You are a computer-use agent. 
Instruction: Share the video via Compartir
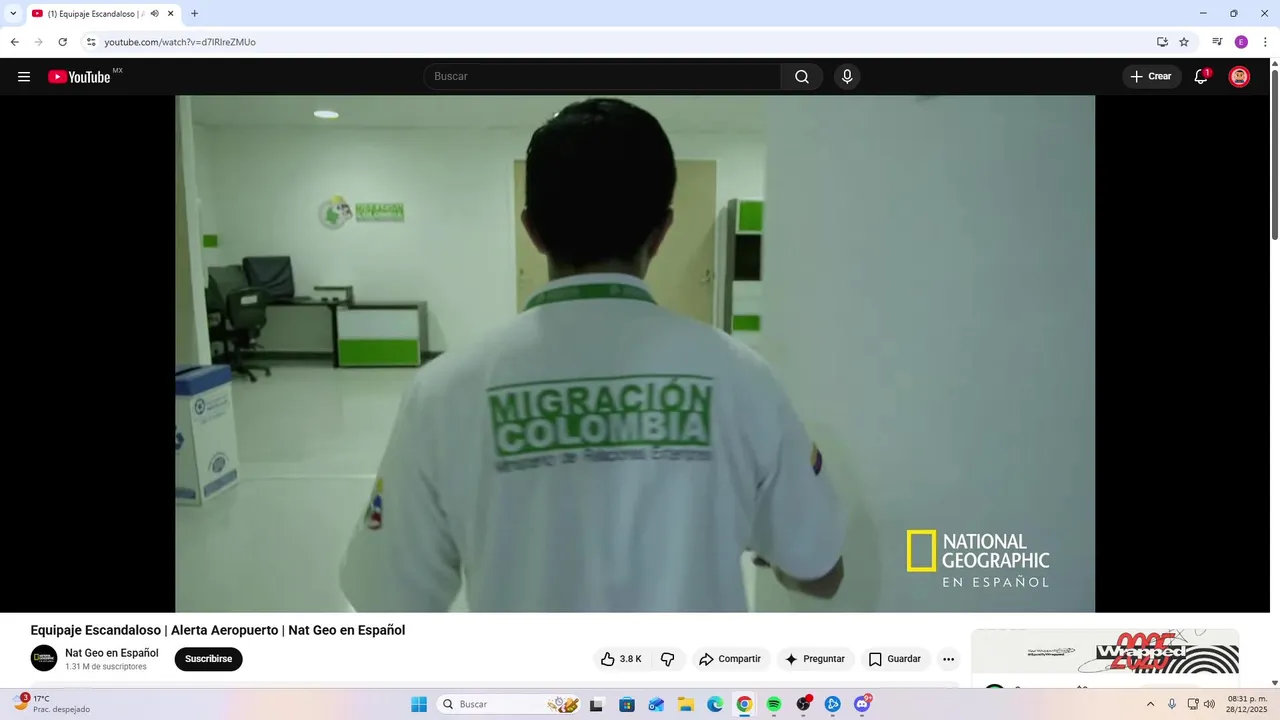730,659
